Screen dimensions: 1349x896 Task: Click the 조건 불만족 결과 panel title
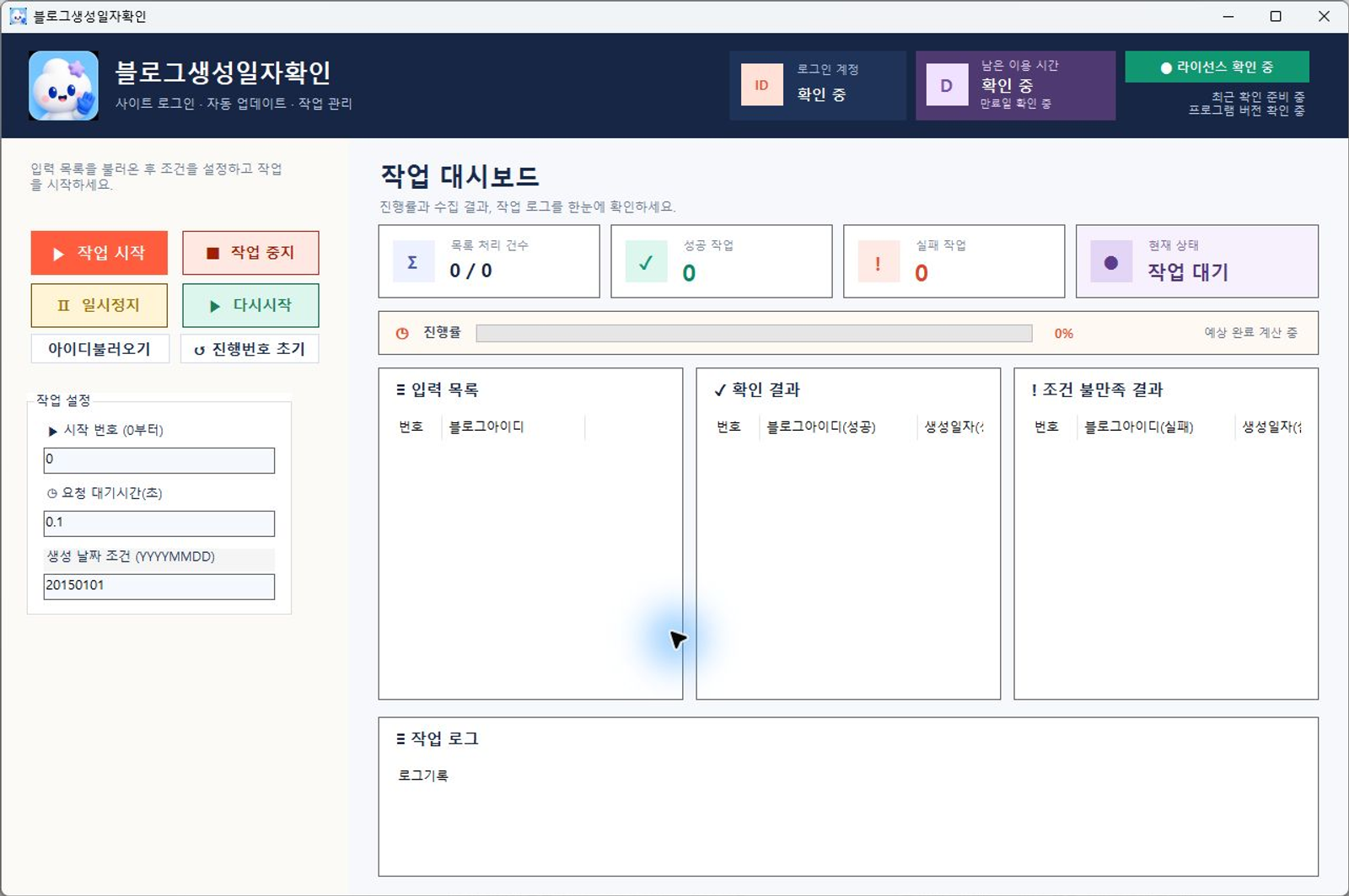click(x=1103, y=389)
